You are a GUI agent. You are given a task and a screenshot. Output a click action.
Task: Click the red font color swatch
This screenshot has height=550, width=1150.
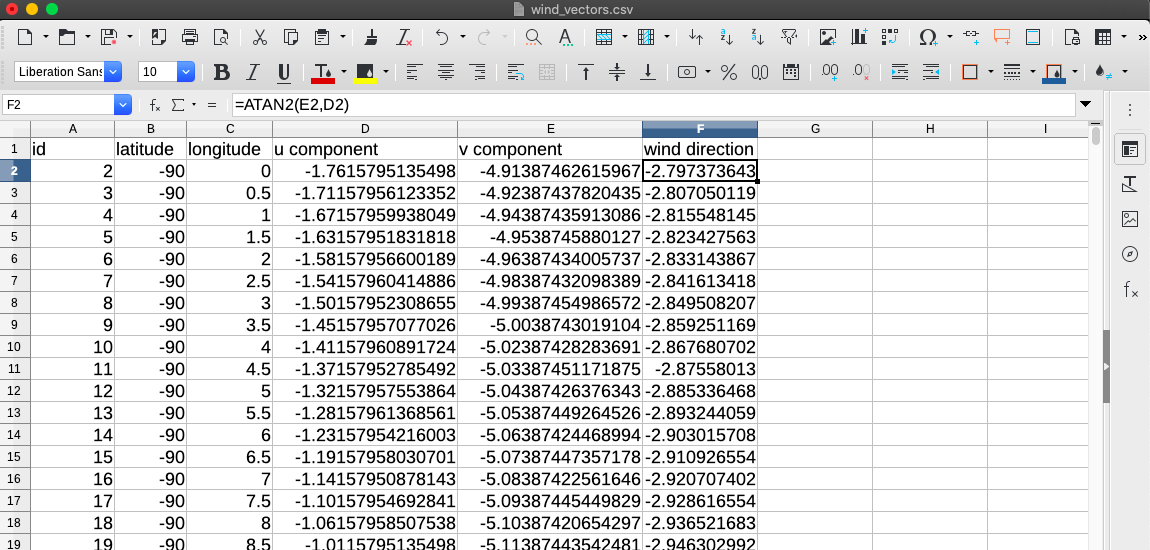coord(322,72)
